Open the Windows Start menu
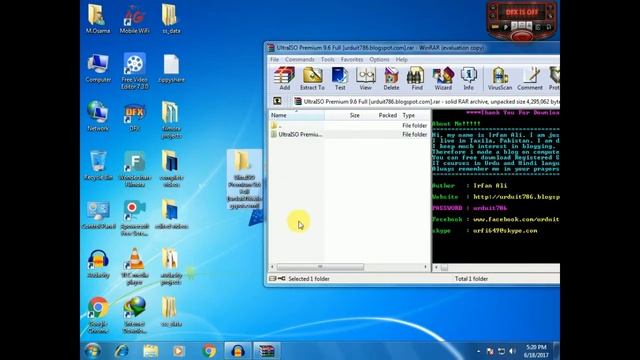Image resolution: width=640 pixels, height=360 pixels. click(93, 351)
